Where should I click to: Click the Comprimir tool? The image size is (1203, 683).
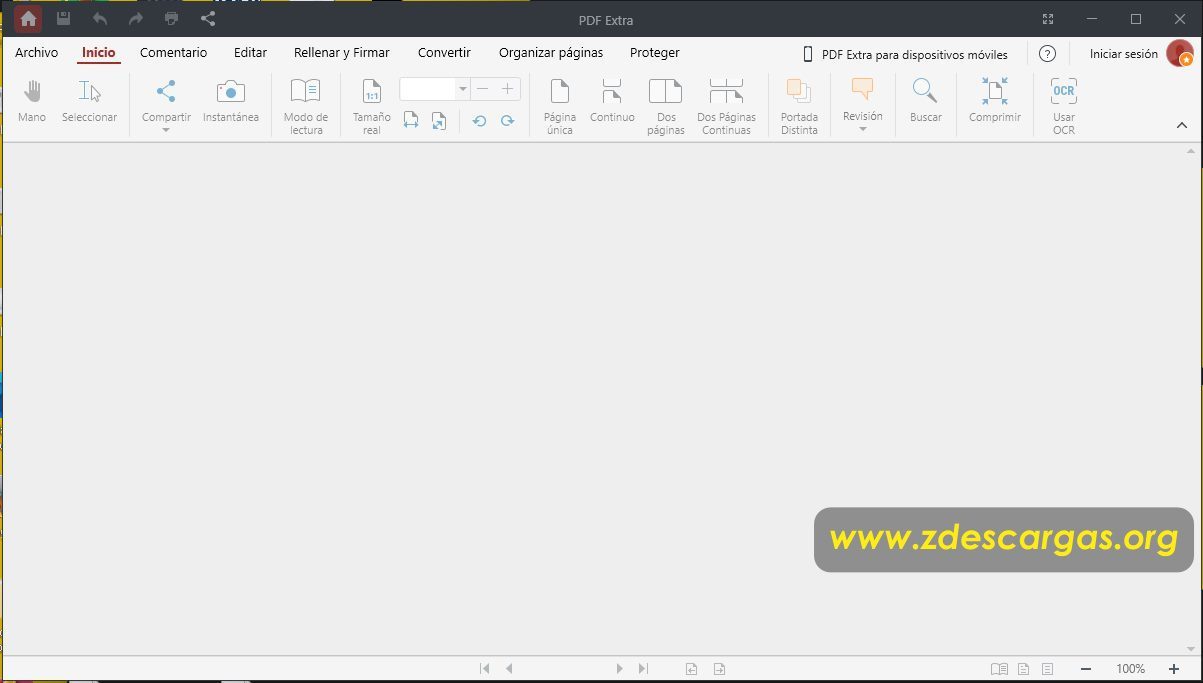(995, 102)
